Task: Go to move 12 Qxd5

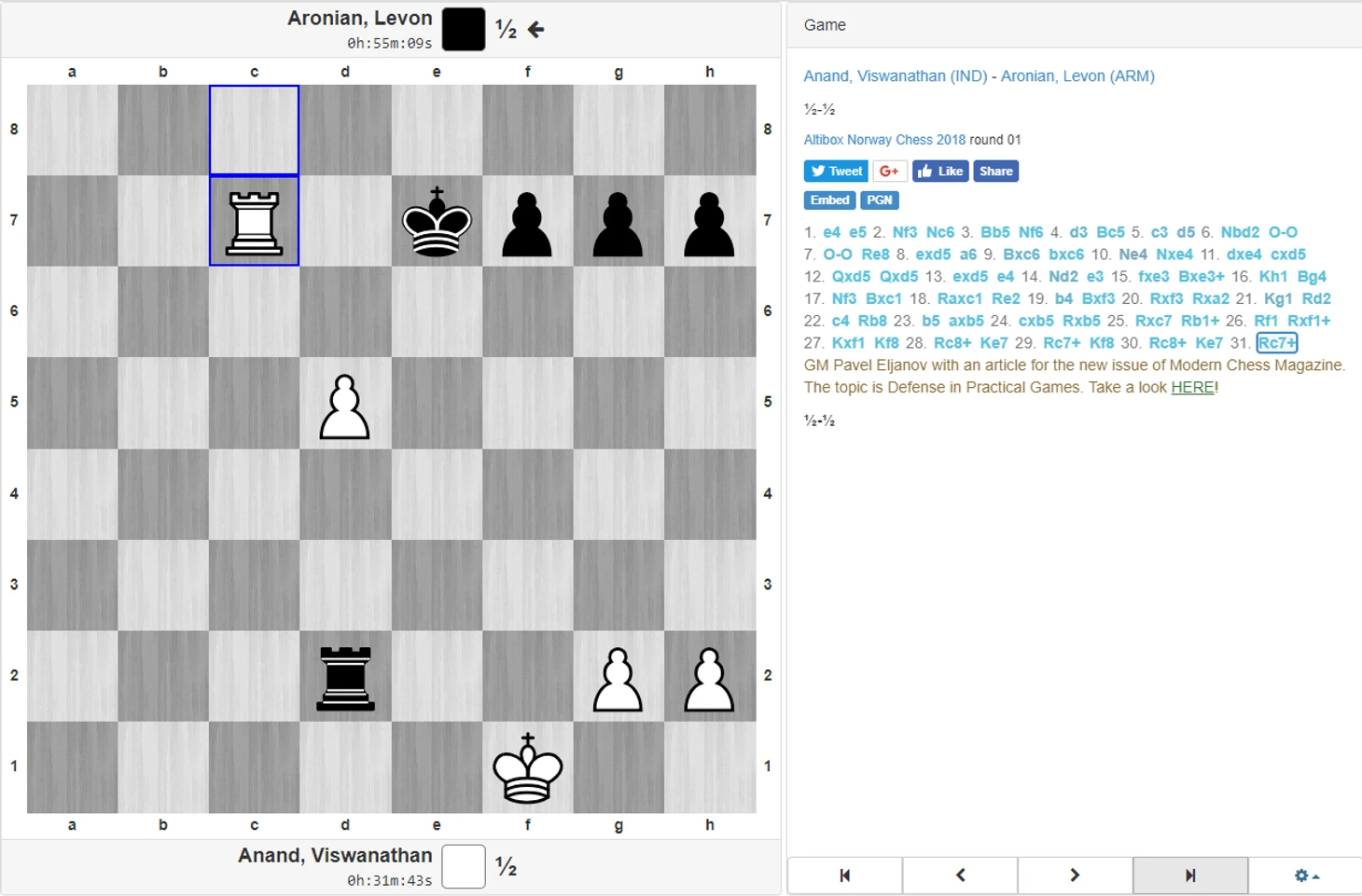Action: click(x=851, y=277)
